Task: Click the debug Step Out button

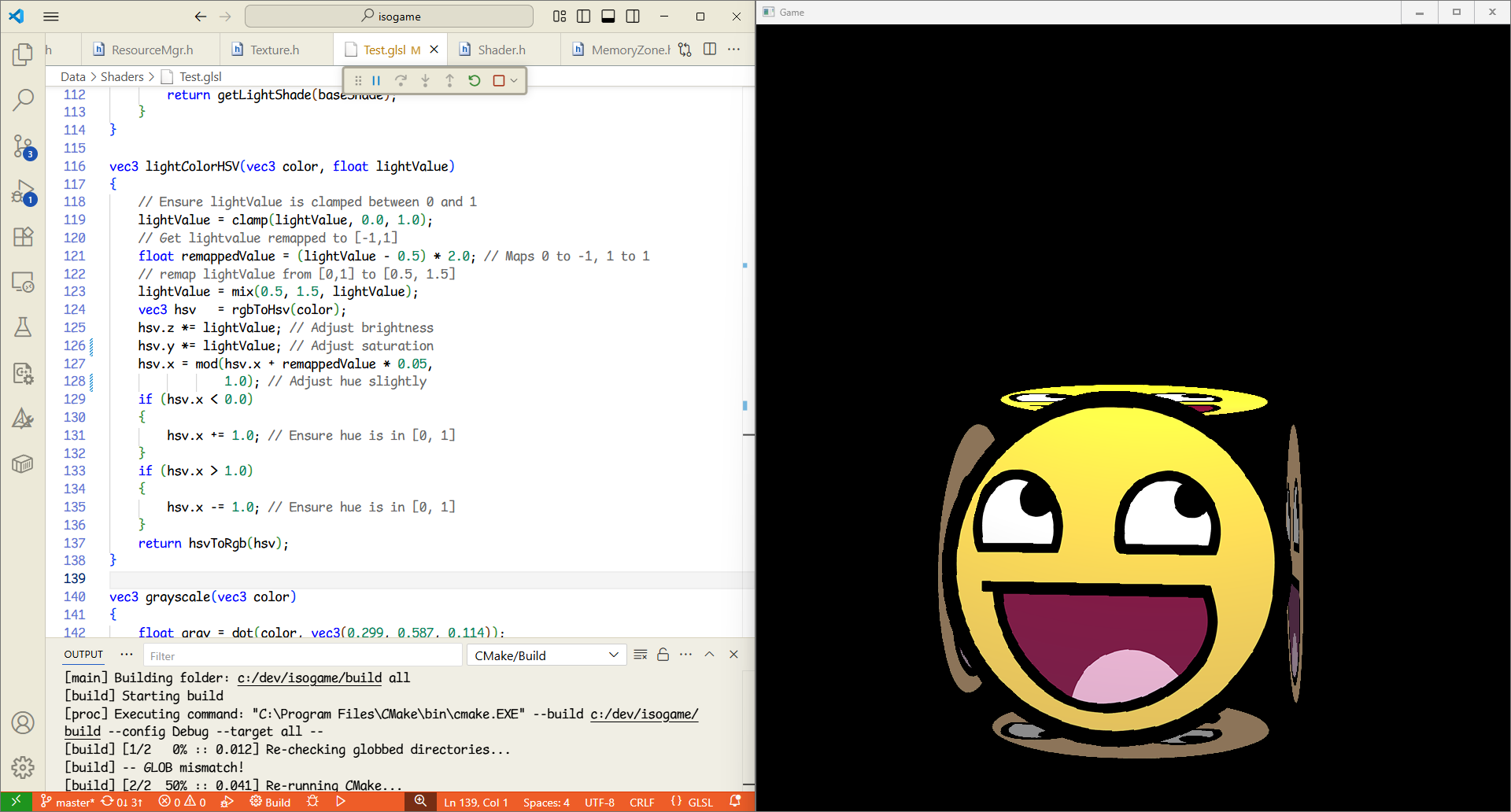Action: click(449, 80)
